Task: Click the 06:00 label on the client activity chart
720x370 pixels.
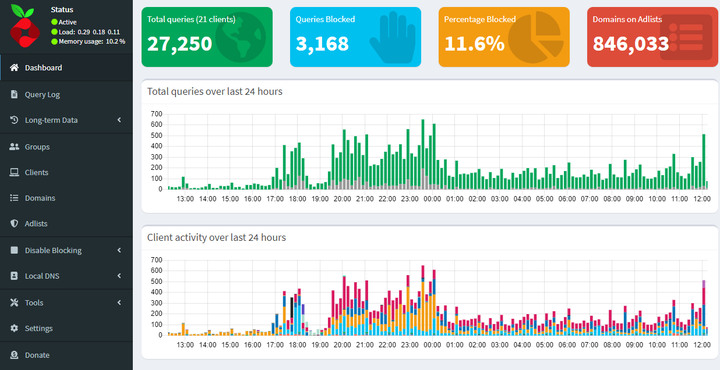Action: point(567,345)
